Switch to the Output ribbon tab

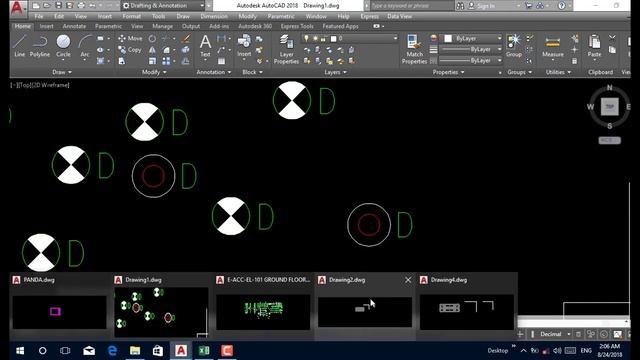191,26
